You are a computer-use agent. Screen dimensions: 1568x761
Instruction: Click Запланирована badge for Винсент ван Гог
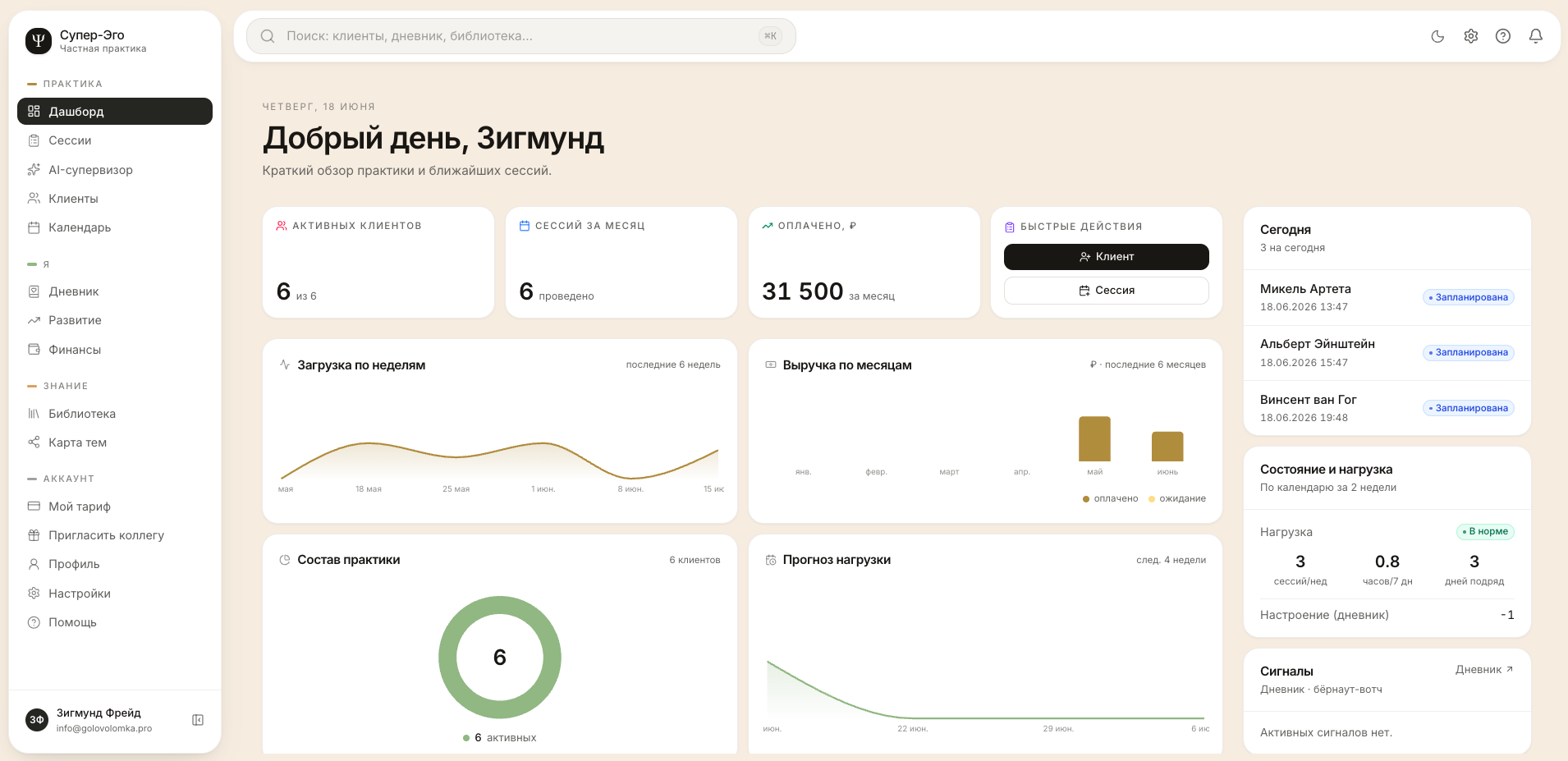click(x=1468, y=408)
